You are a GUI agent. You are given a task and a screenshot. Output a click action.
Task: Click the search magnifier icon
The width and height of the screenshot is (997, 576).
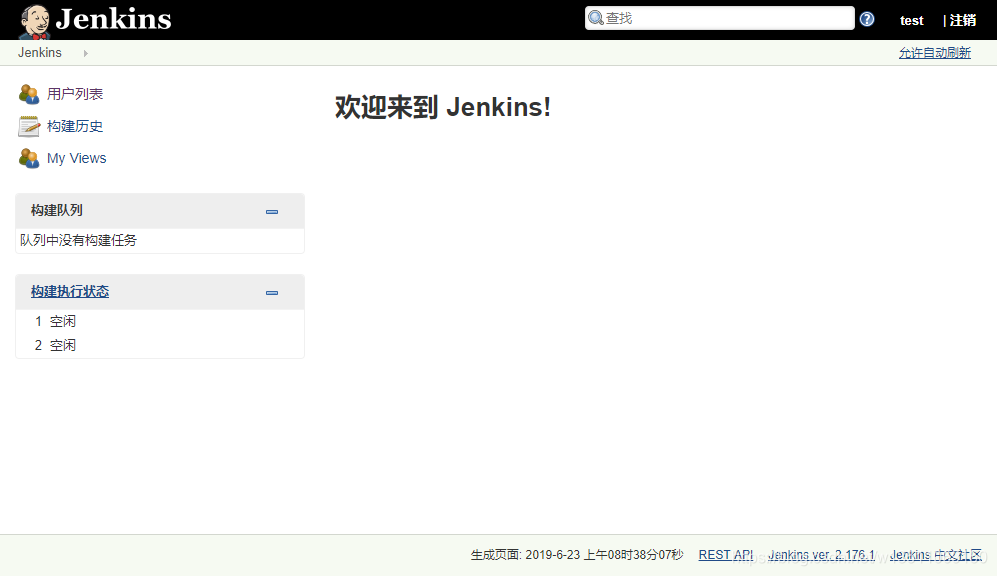point(596,18)
